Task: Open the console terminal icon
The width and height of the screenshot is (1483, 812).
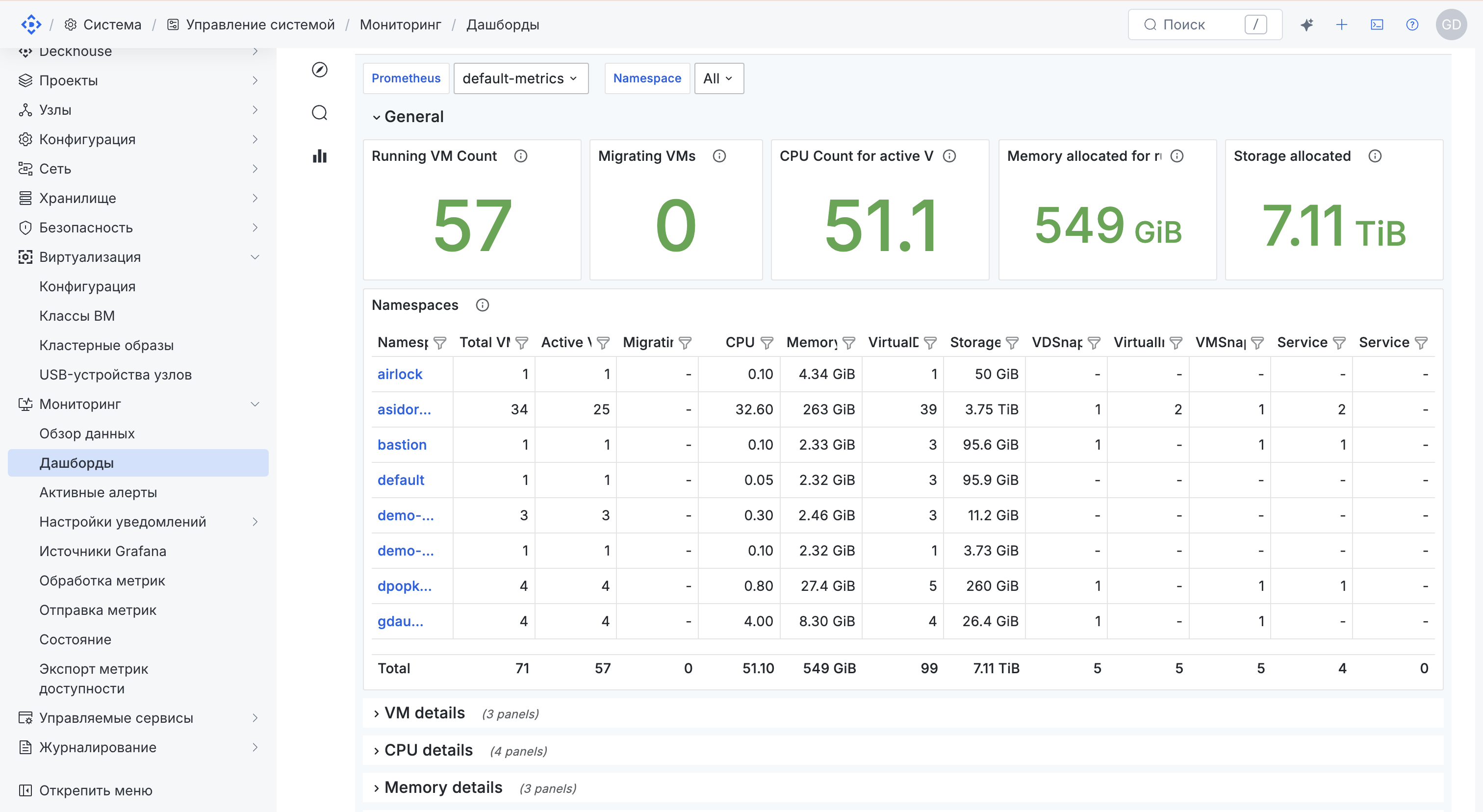Action: pos(1377,25)
